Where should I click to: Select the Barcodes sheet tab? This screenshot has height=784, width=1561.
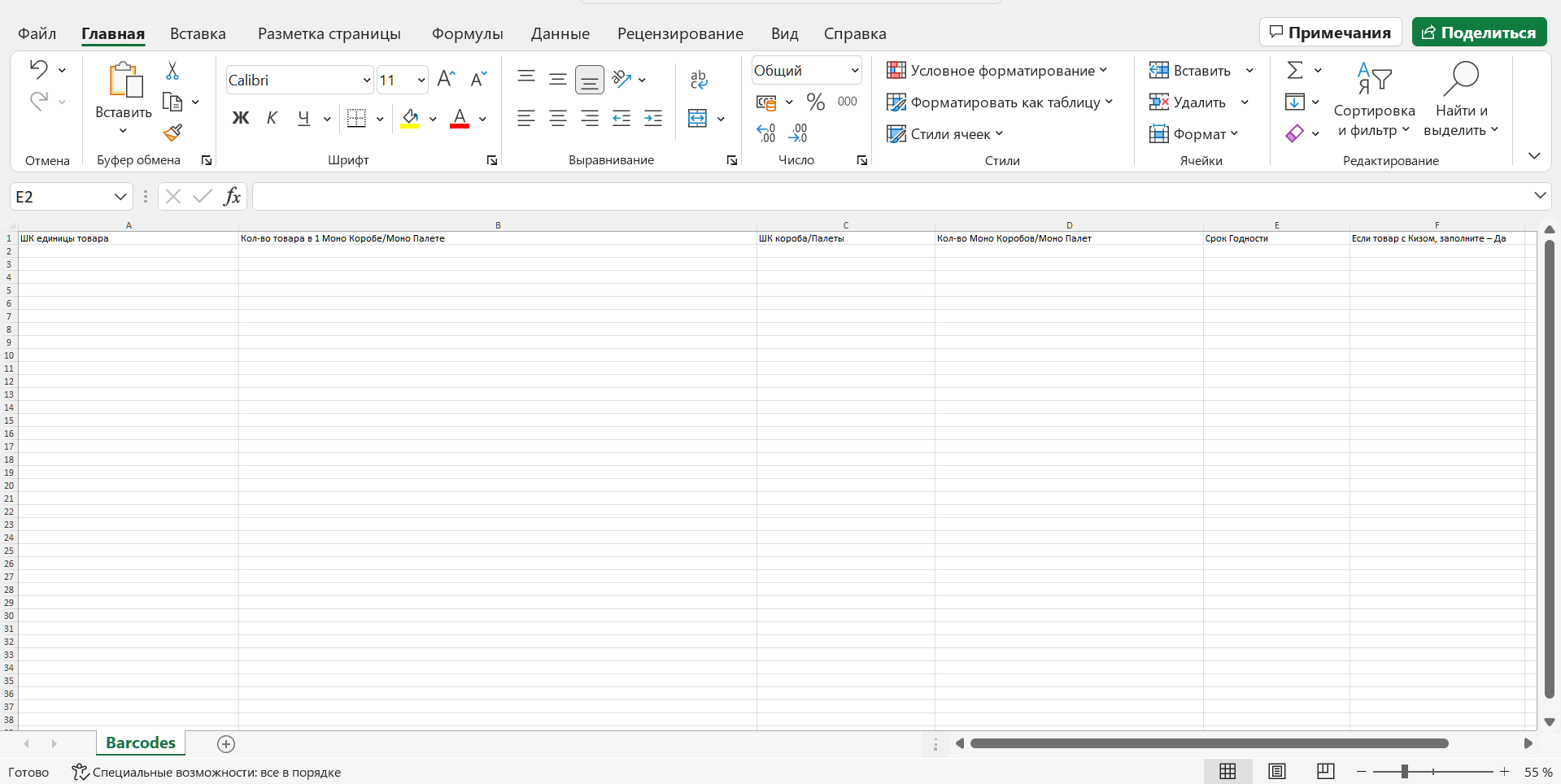141,743
